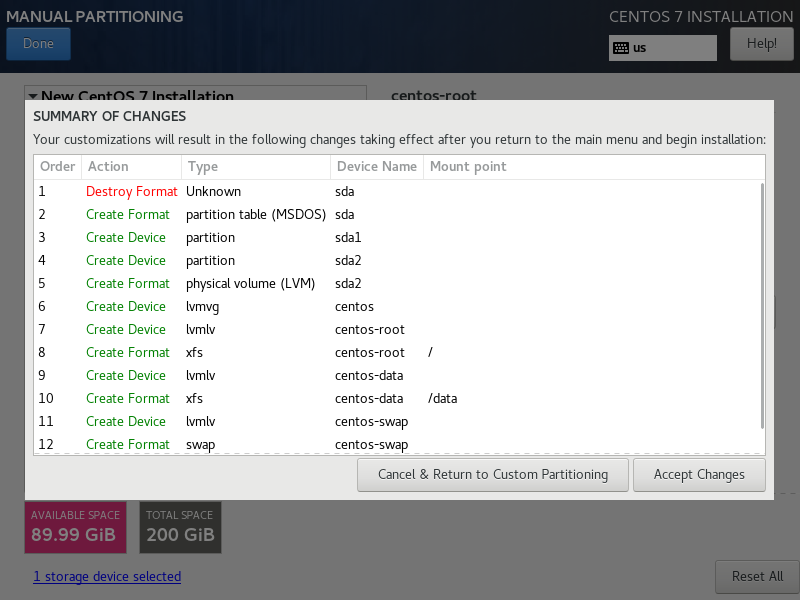800x600 pixels.
Task: Sort by the Order column header
Action: pyautogui.click(x=57, y=166)
